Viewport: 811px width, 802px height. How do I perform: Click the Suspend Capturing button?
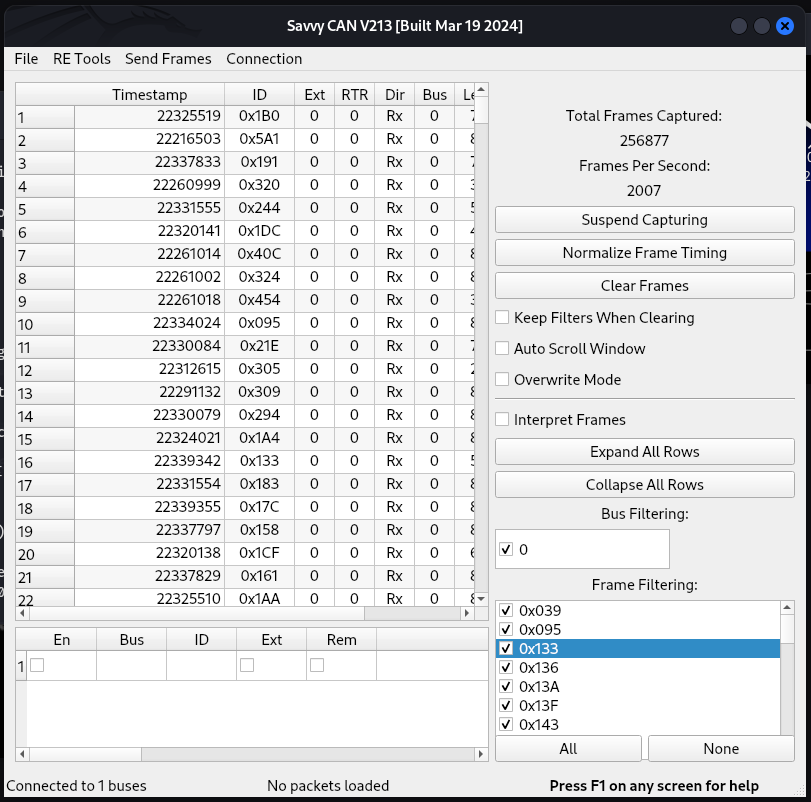point(644,220)
